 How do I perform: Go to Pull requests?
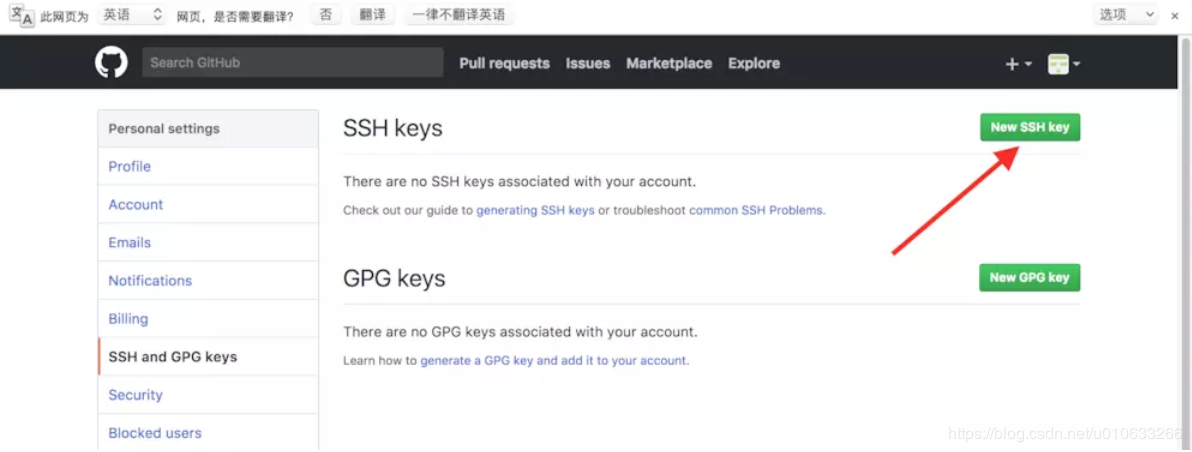click(x=504, y=64)
